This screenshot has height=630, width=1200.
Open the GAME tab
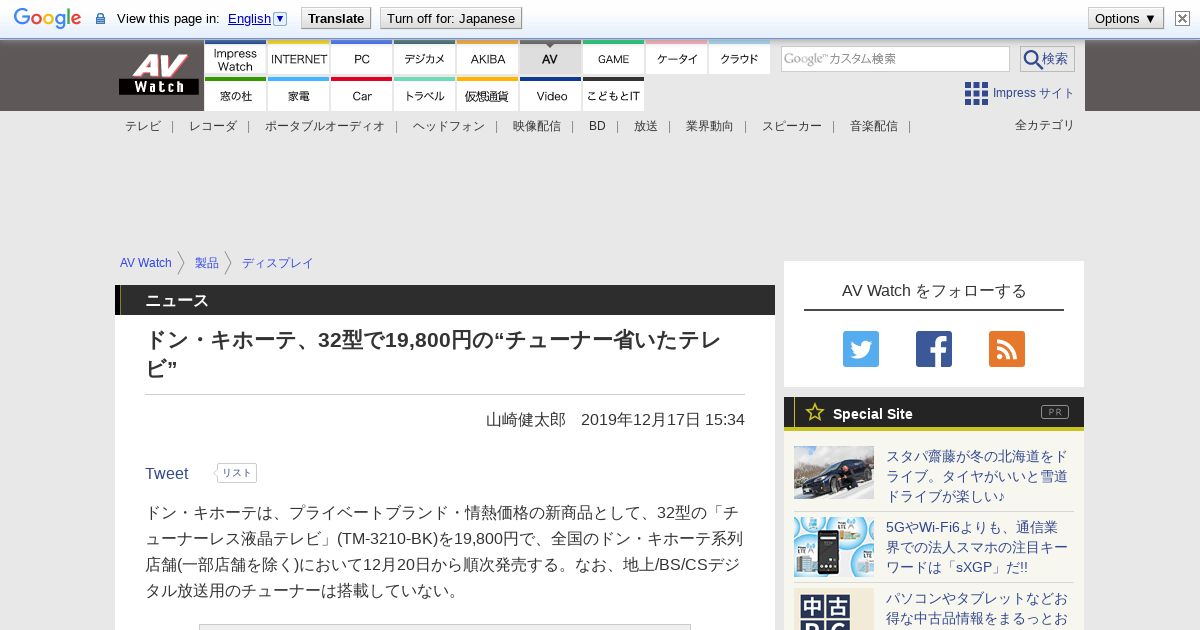614,58
